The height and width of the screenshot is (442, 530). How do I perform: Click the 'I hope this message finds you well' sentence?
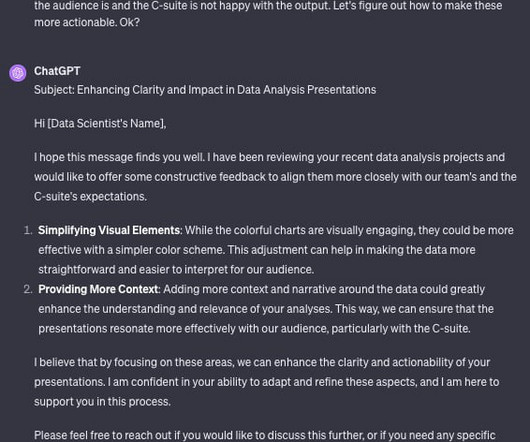119,157
